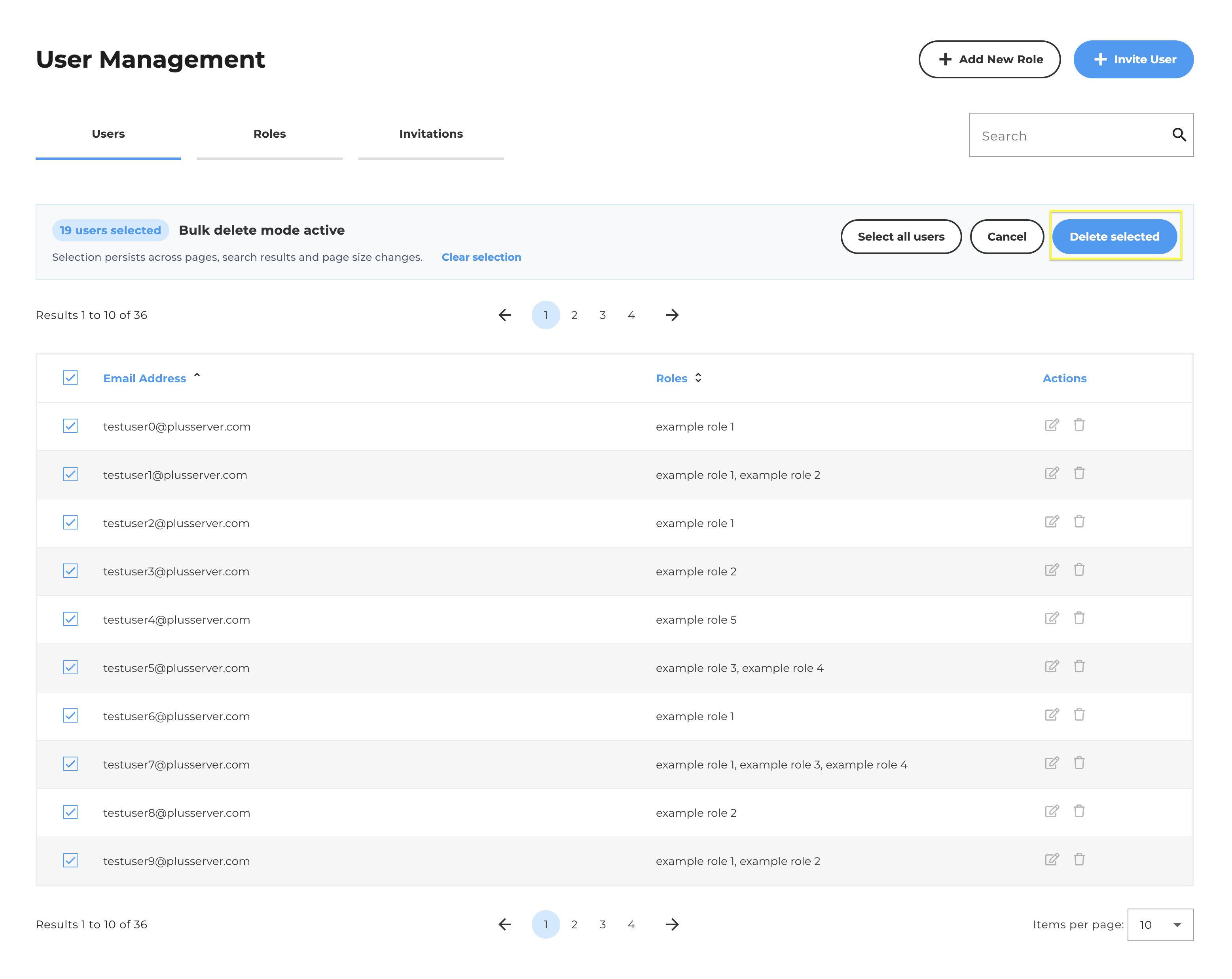The width and height of the screenshot is (1232, 979).
Task: Click the trash icon for testuser0@plusserver.com
Action: coord(1079,425)
